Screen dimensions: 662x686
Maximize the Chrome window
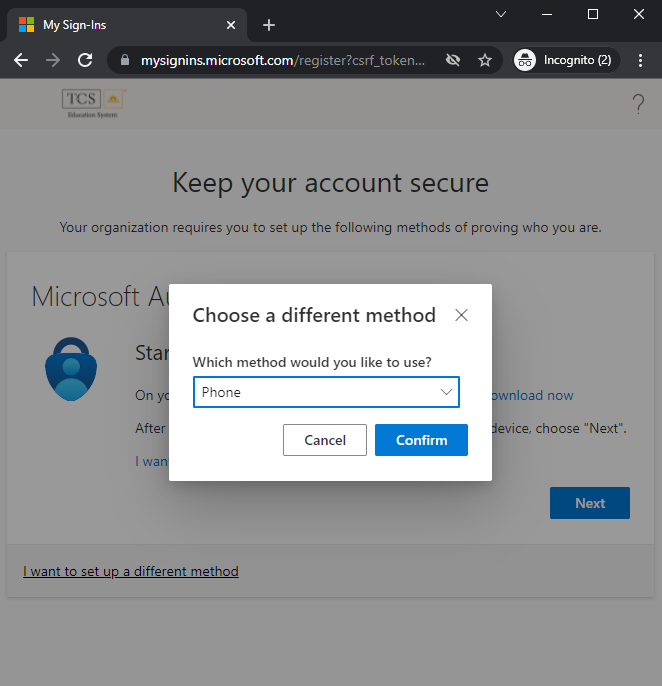coord(593,14)
